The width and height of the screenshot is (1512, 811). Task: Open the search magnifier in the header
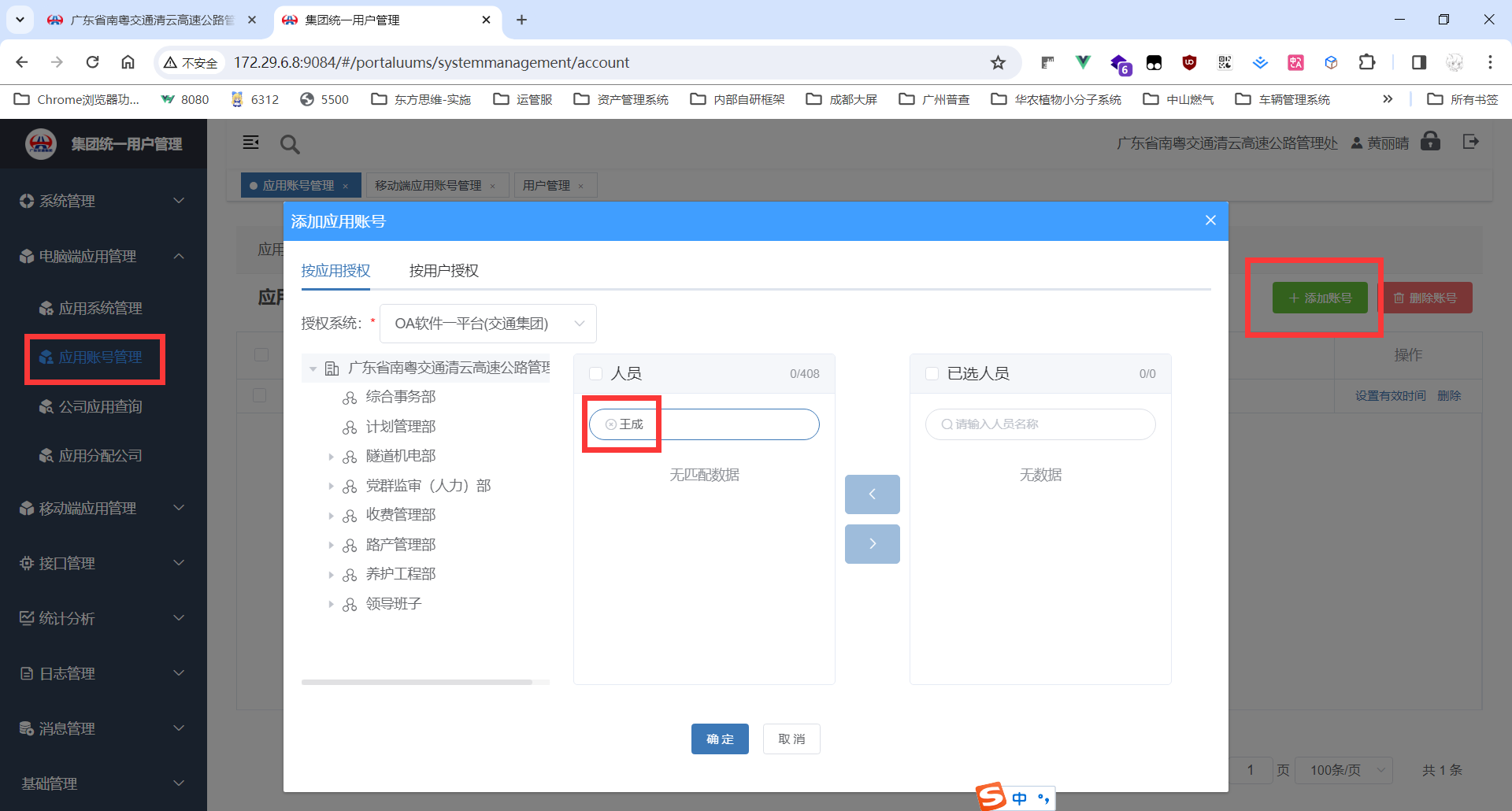point(290,144)
